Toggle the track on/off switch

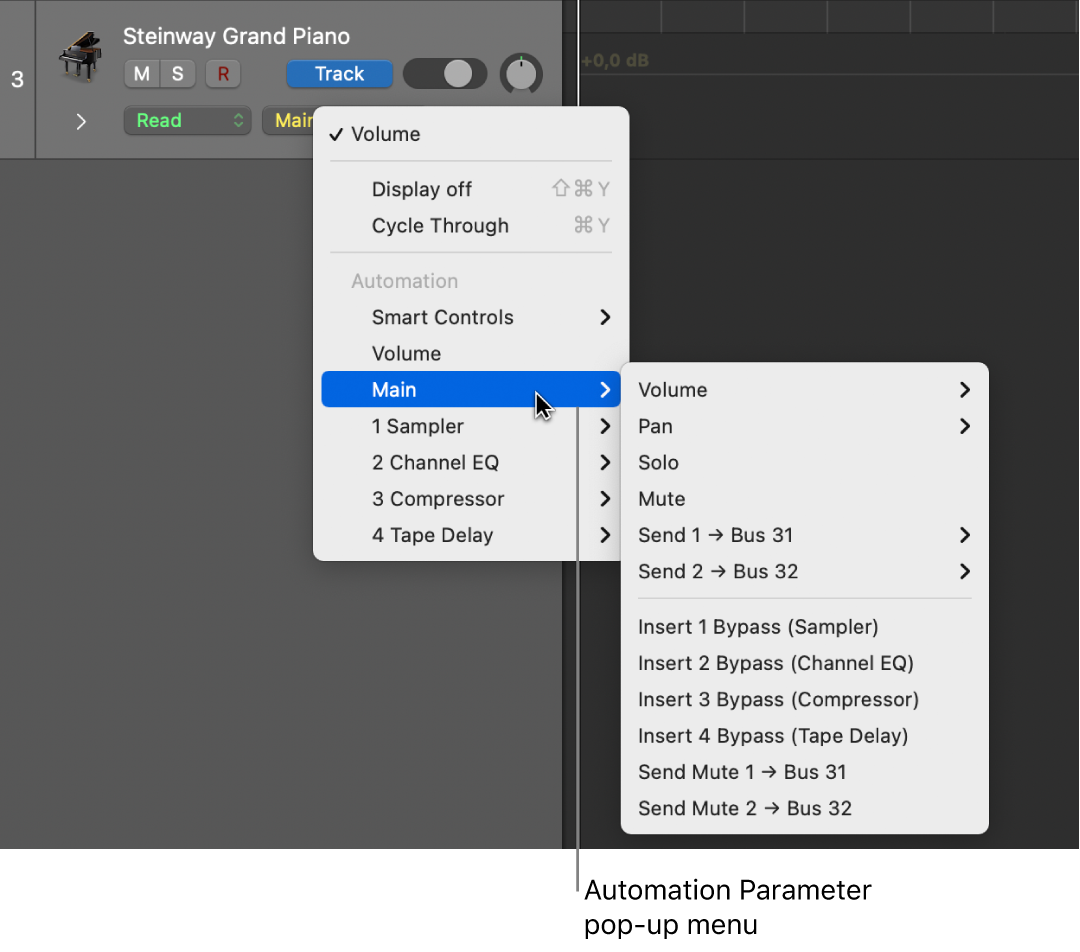[x=444, y=74]
